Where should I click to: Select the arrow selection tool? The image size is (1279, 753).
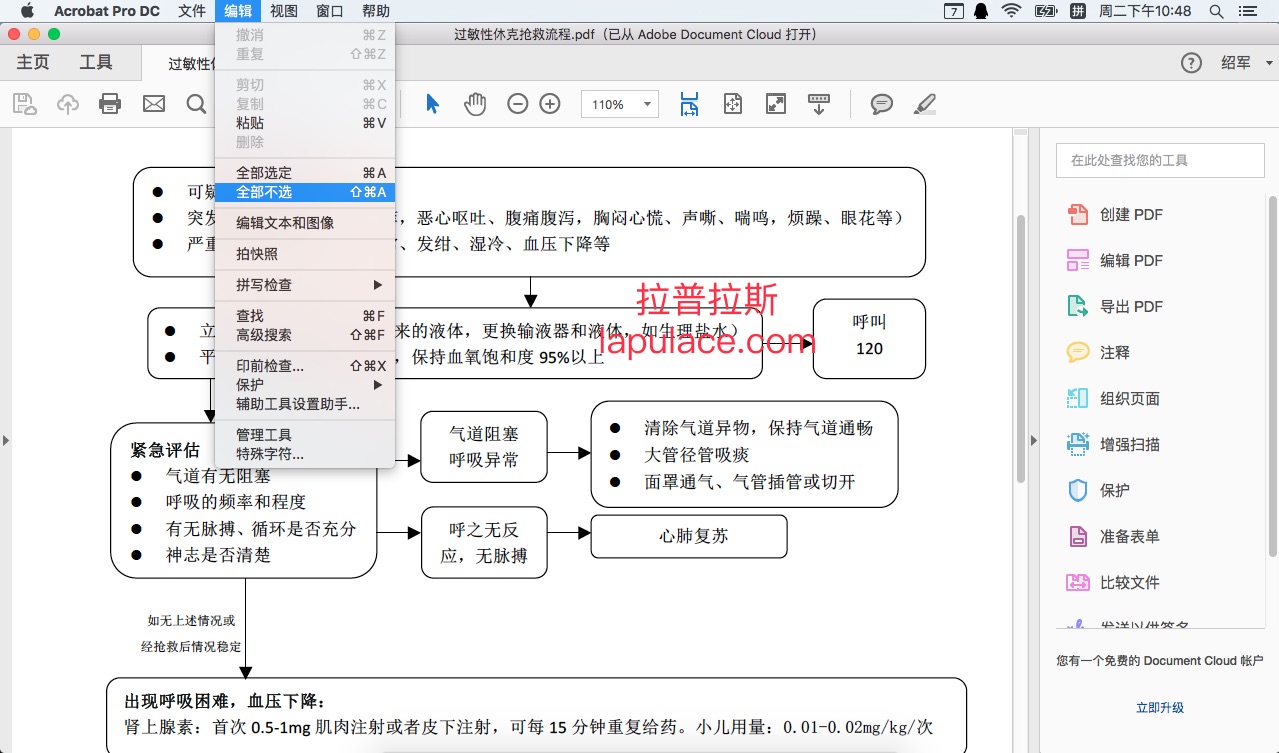click(x=432, y=104)
